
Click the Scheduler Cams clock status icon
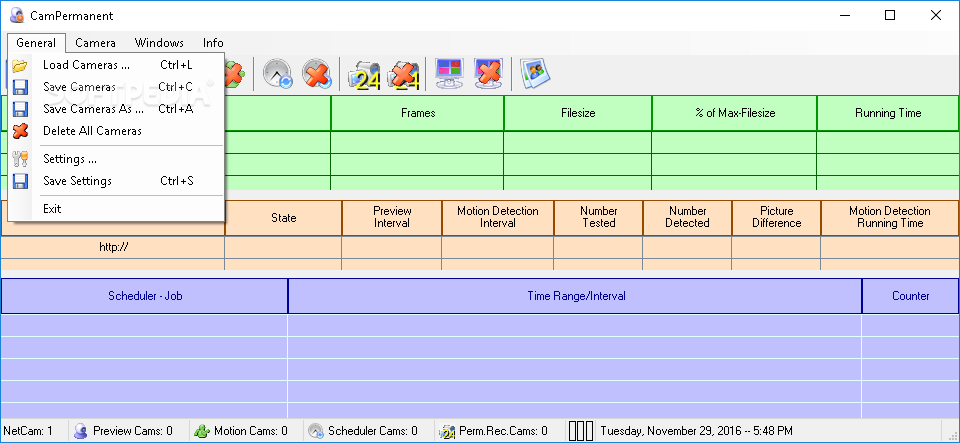pos(316,431)
